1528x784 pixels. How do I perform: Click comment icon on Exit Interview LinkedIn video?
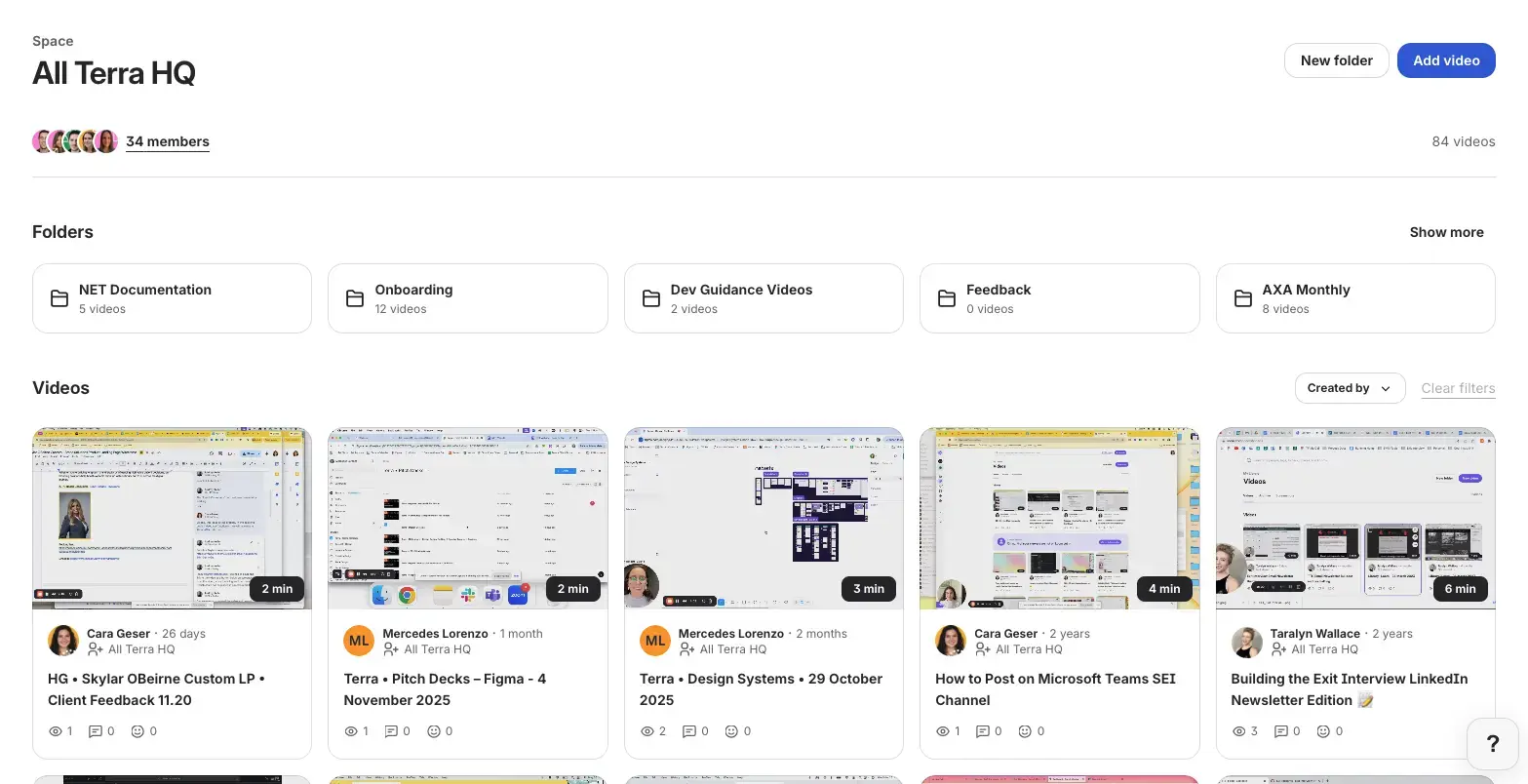click(1280, 731)
